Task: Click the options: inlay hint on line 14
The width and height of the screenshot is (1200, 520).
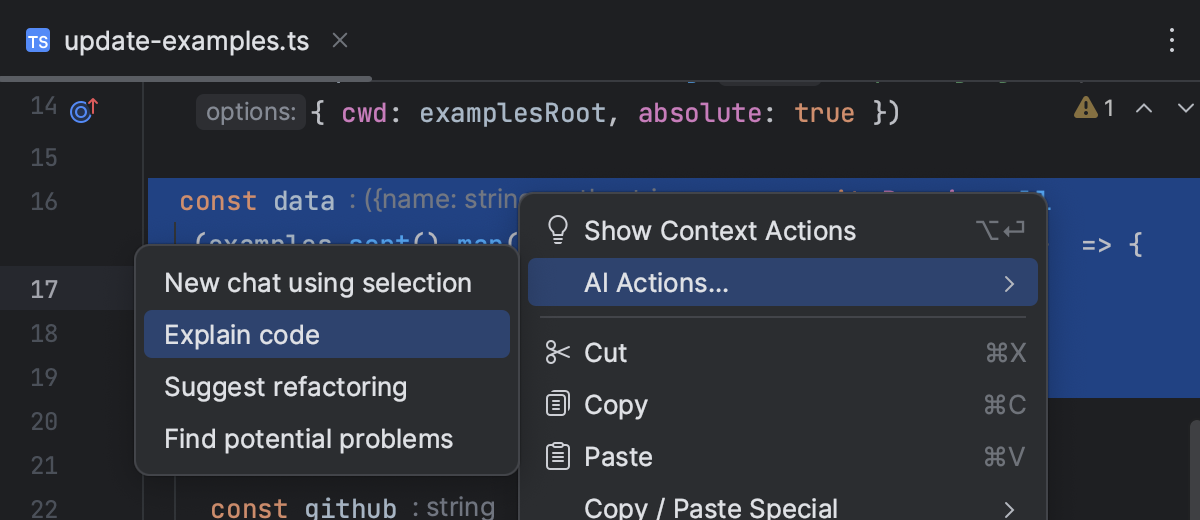Action: [x=251, y=112]
